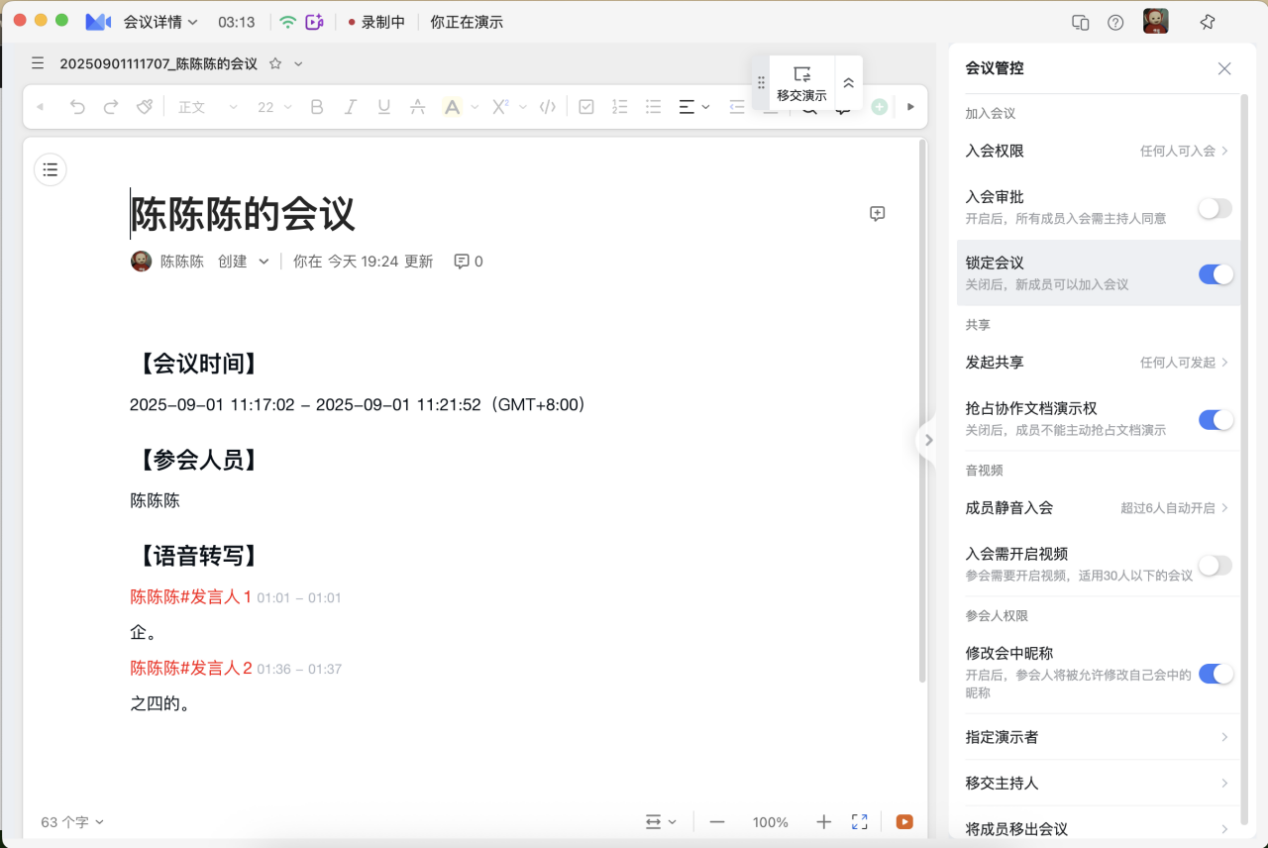Open the help question mark icon

tap(1115, 22)
